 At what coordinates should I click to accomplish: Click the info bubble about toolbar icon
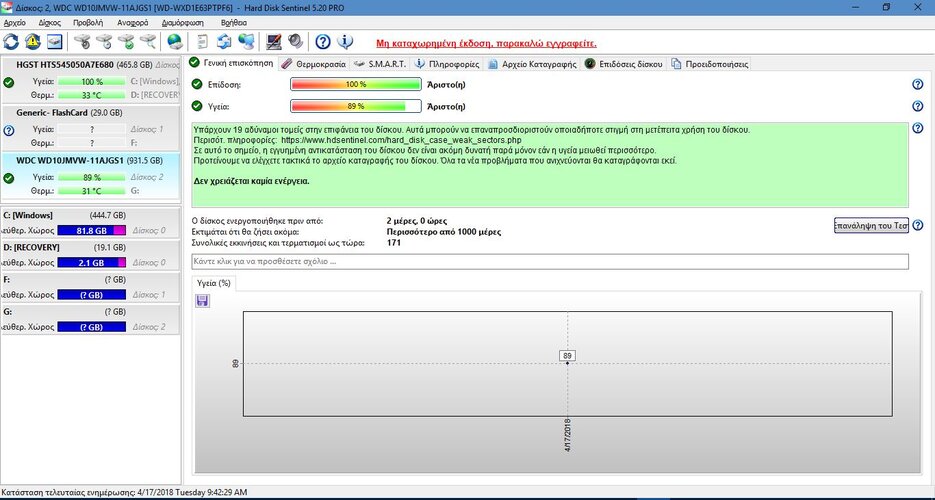tap(345, 42)
